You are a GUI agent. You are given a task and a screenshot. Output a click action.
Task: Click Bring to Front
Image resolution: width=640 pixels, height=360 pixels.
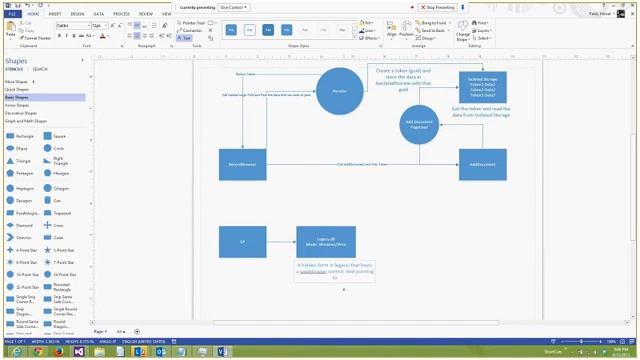click(x=433, y=23)
